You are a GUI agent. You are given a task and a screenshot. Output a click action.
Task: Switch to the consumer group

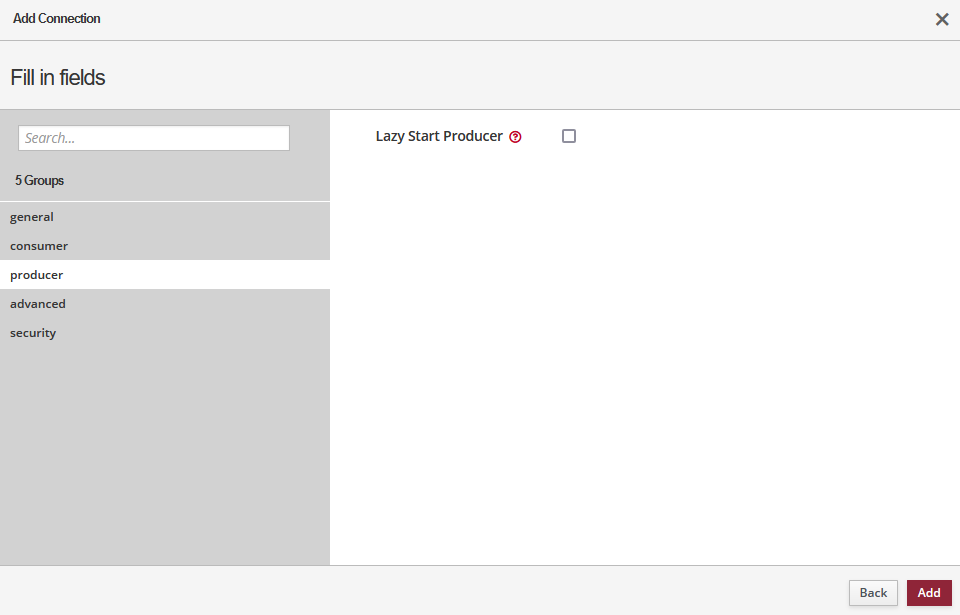(39, 246)
